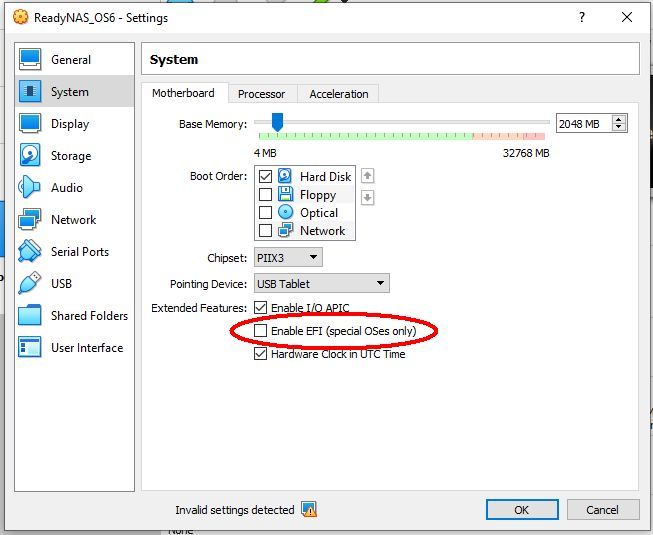Screen dimensions: 653x535
Task: Increase base memory with up stepper arrow
Action: point(619,119)
